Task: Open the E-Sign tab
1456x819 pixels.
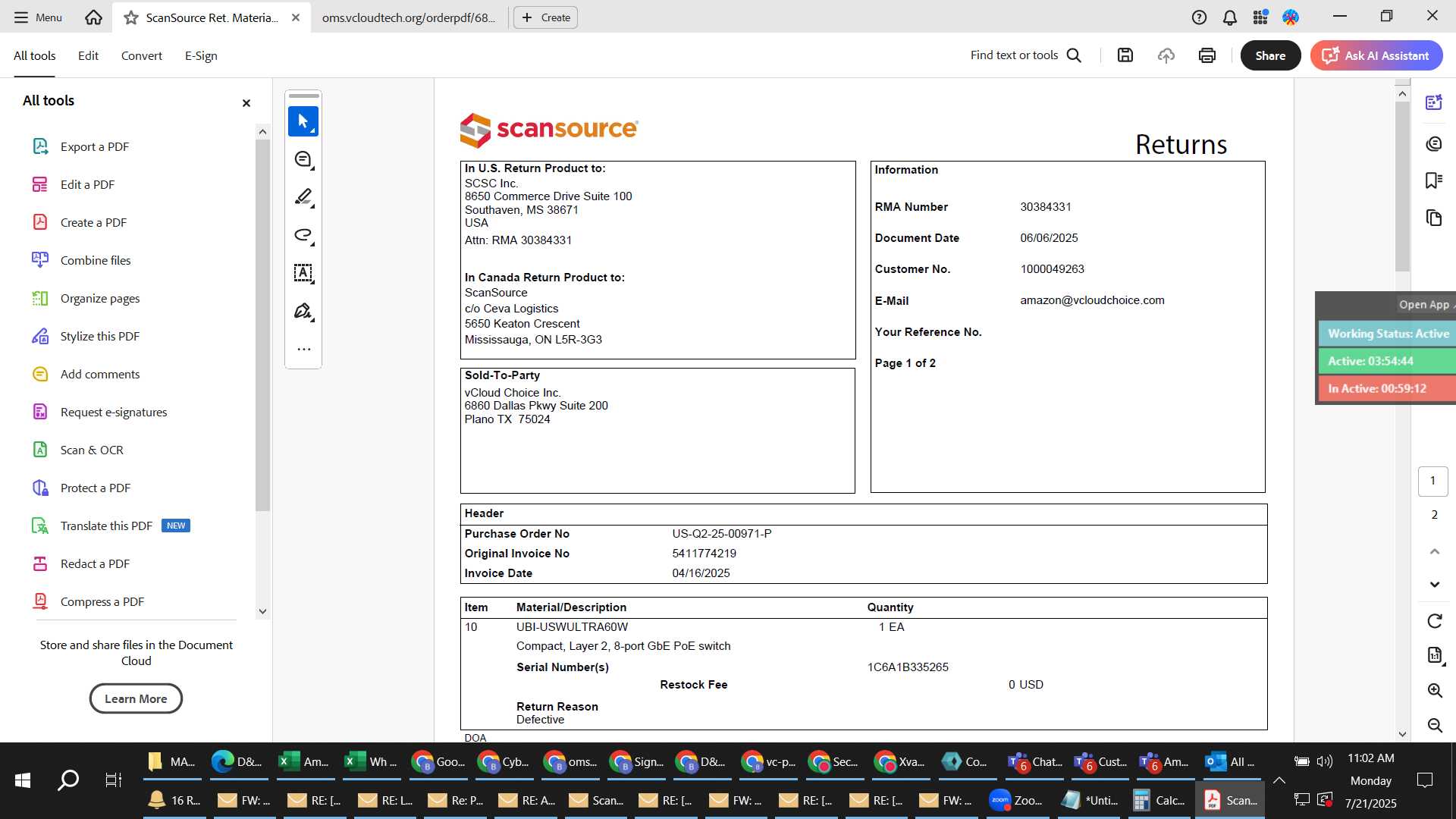Action: 201,55
